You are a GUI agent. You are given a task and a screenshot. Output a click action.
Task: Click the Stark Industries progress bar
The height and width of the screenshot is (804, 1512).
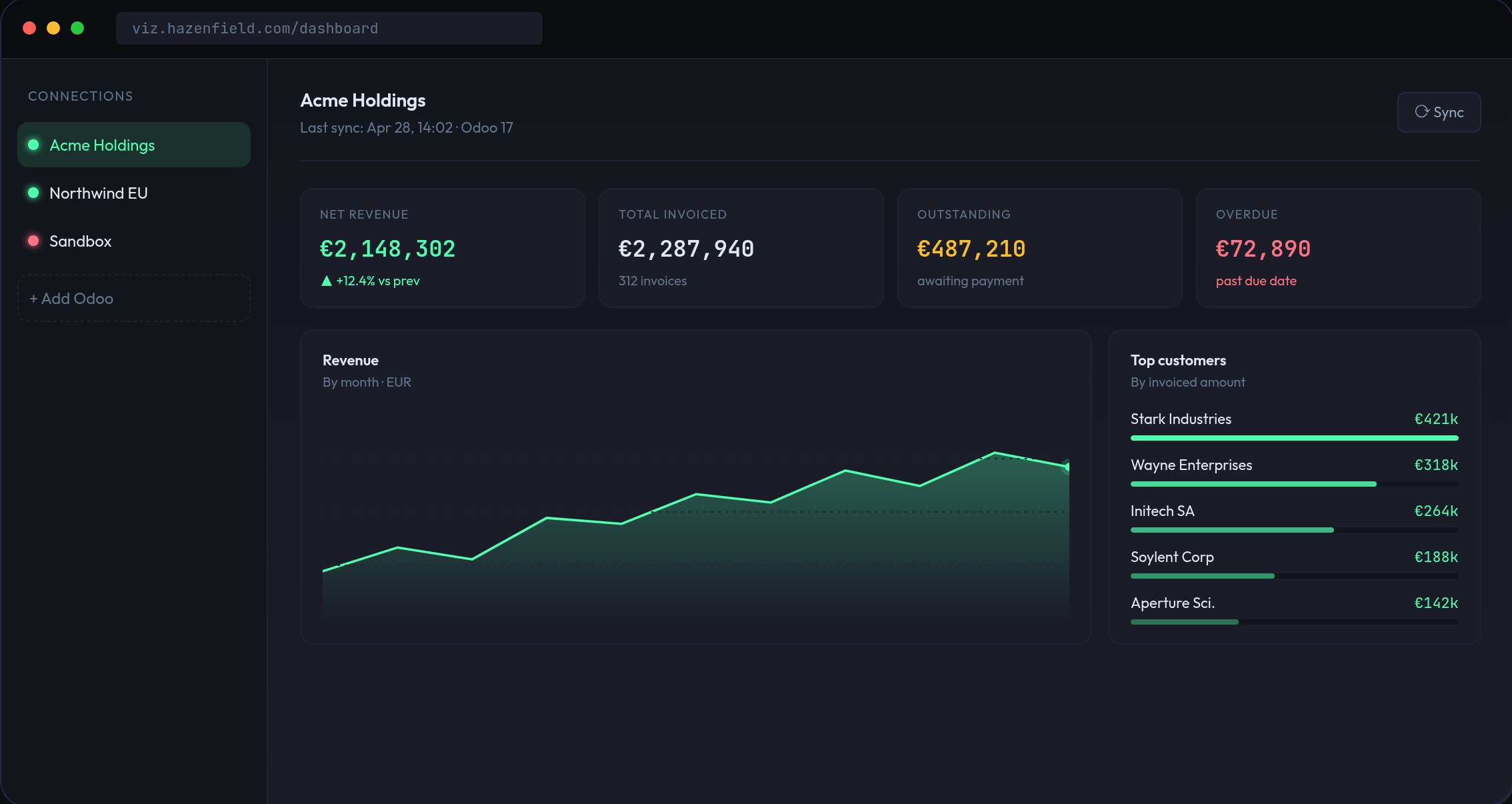(x=1295, y=438)
